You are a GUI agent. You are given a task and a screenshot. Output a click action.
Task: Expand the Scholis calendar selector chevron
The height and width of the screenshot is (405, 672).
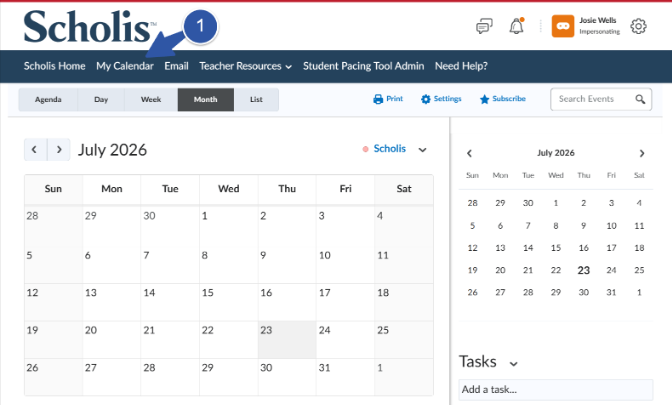point(423,150)
